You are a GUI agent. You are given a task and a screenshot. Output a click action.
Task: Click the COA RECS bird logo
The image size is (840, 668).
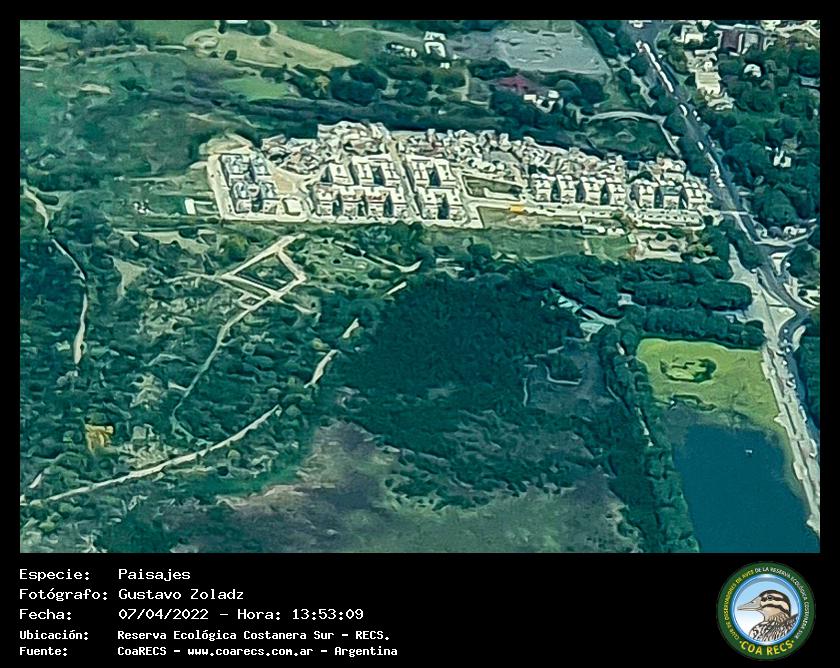click(766, 610)
